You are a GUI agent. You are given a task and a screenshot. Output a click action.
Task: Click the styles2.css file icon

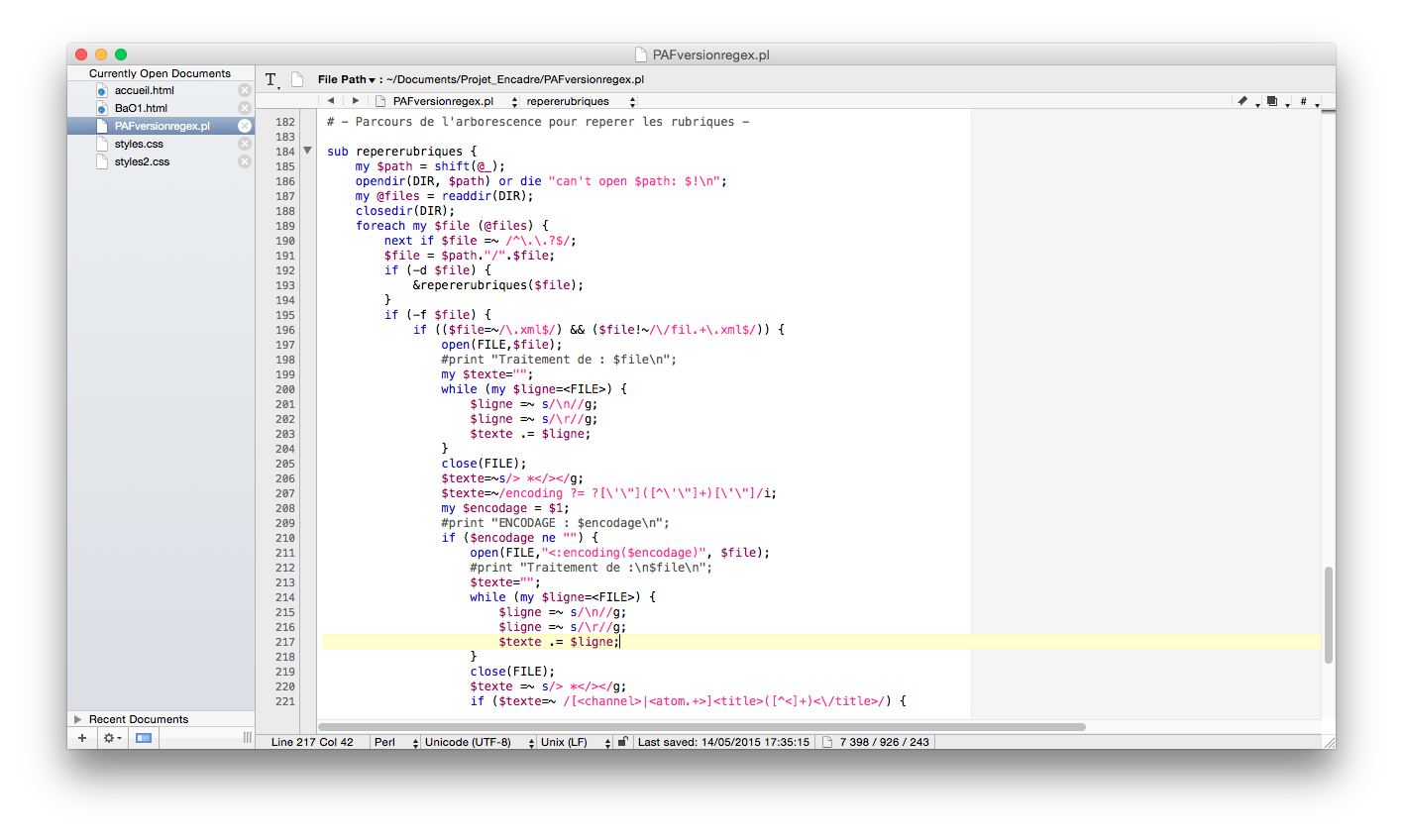[x=101, y=161]
